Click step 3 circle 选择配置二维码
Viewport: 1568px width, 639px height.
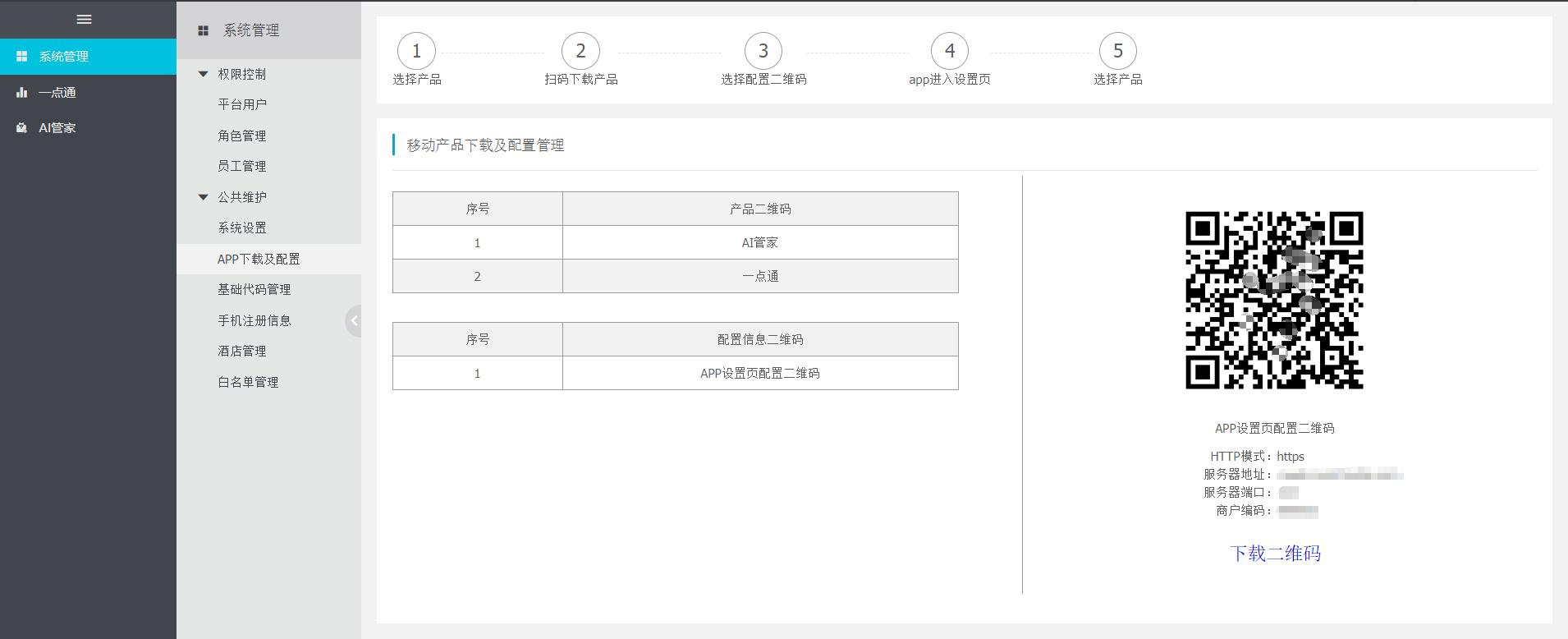pyautogui.click(x=763, y=51)
